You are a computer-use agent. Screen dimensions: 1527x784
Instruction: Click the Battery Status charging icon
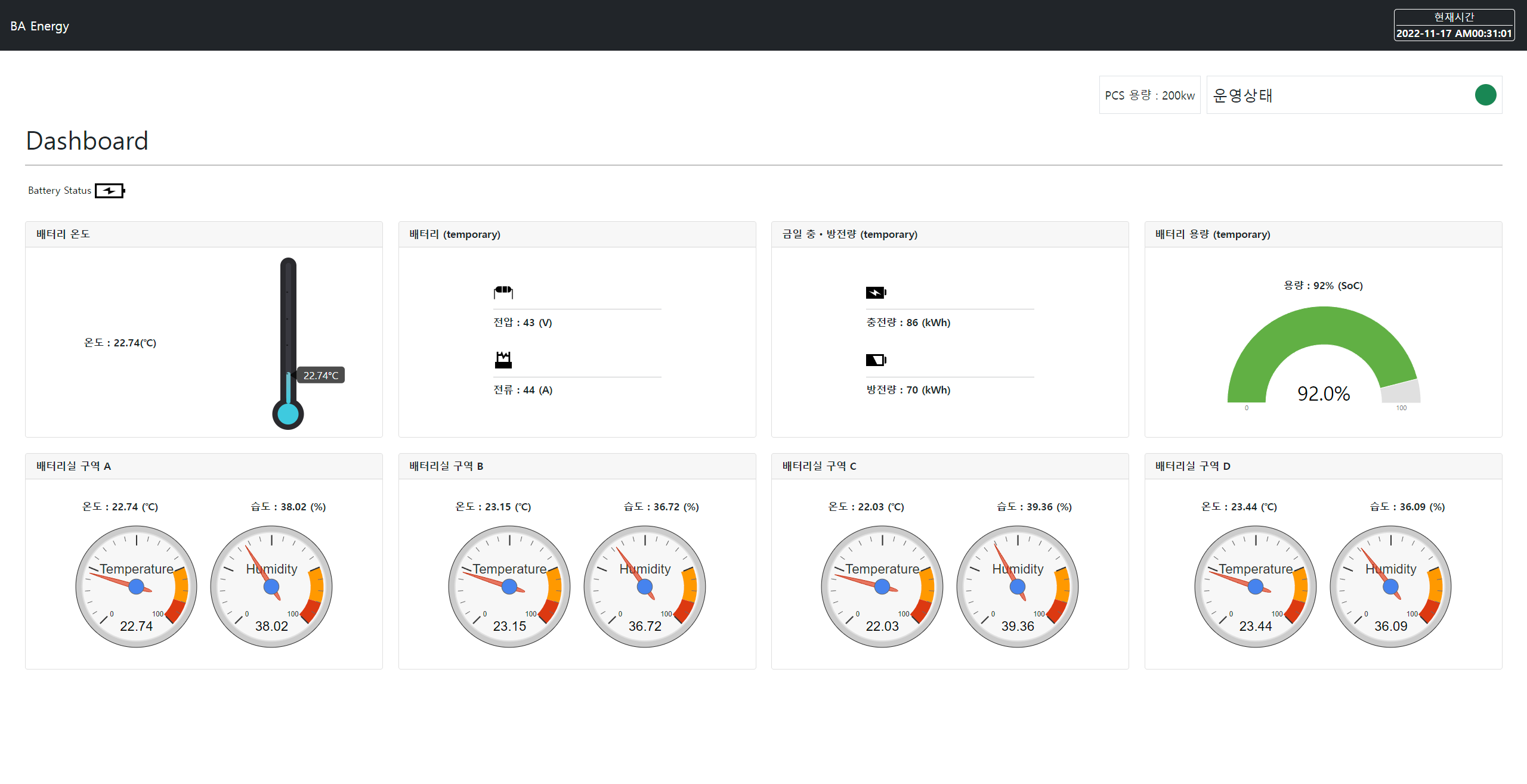tap(110, 191)
